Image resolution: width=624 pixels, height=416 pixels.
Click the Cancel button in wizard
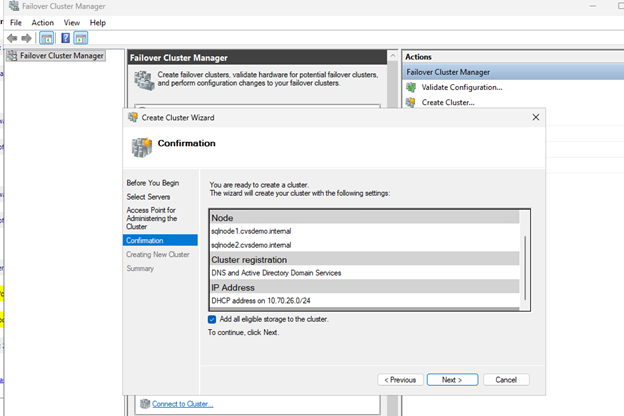(x=506, y=380)
